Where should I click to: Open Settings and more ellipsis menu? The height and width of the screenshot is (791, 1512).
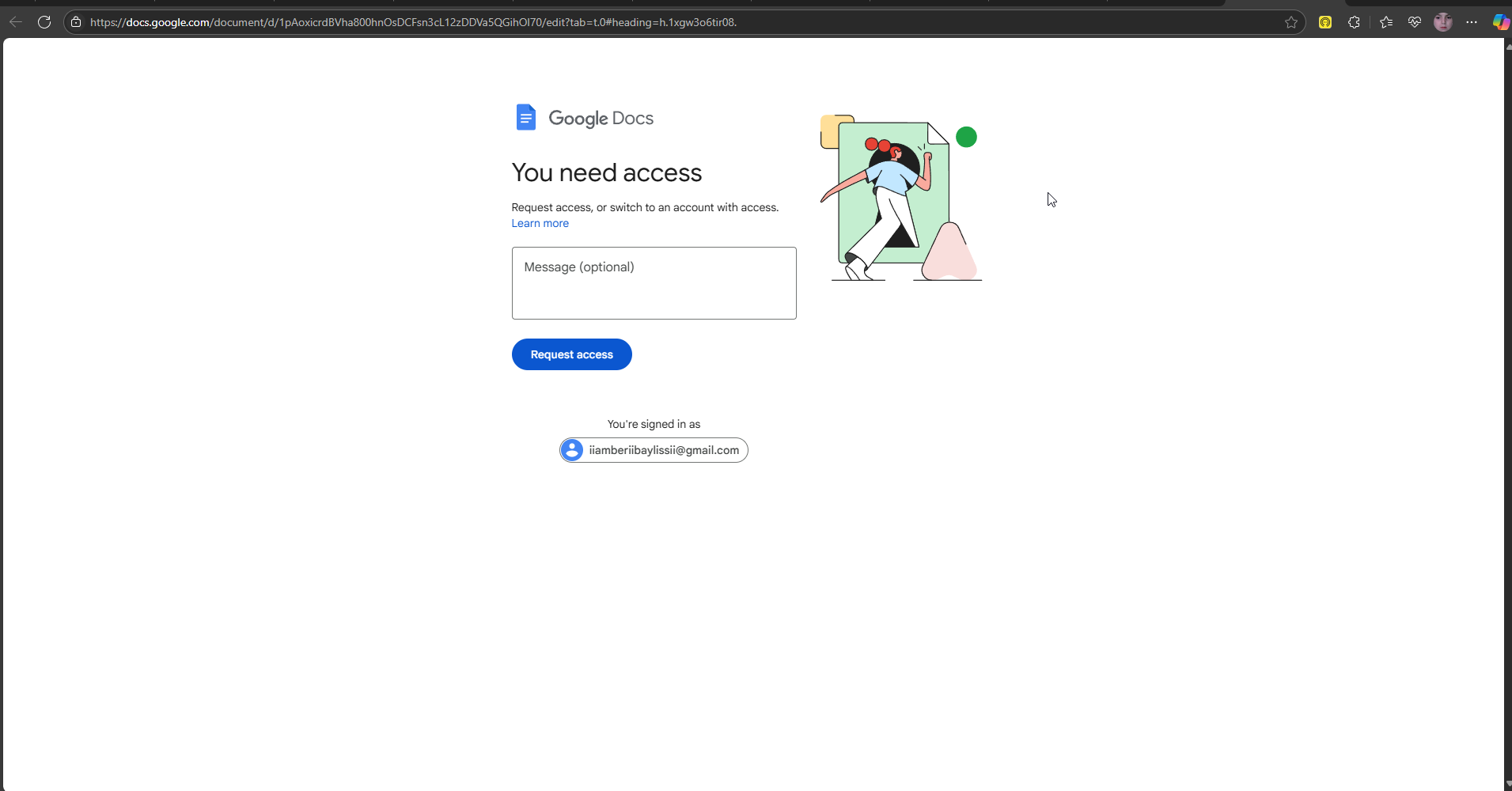pos(1472,22)
